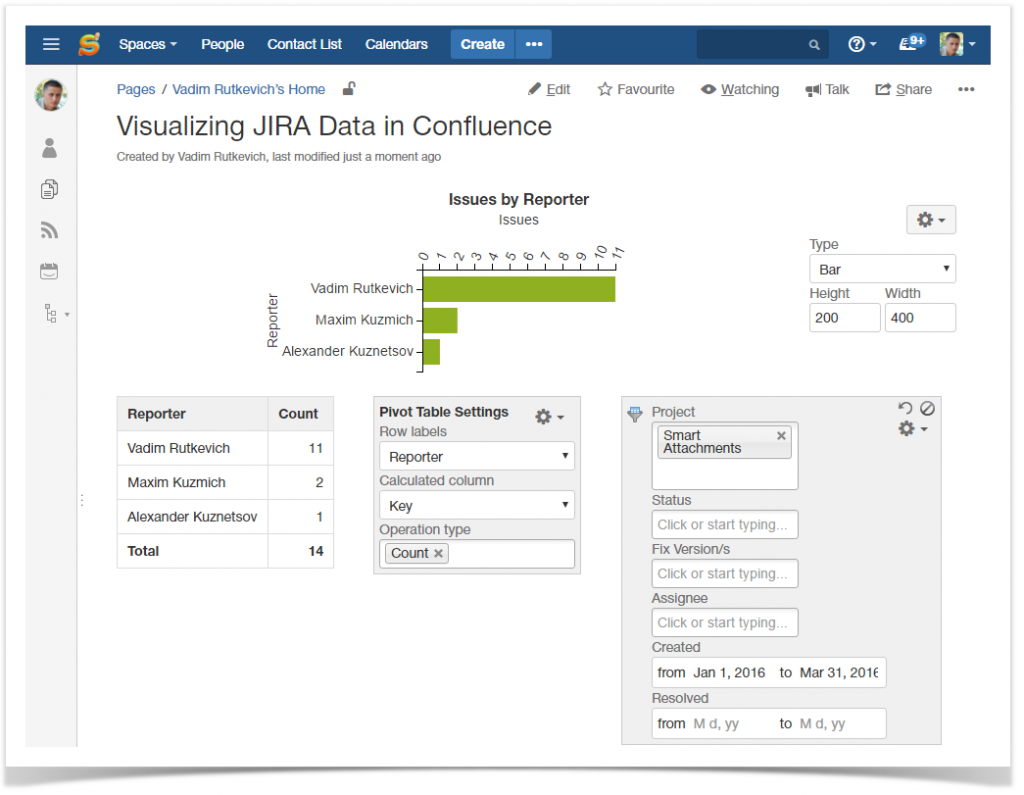The height and width of the screenshot is (795, 1024).
Task: Open the Vadim Rutkevich's Home breadcrumb link
Action: (x=248, y=89)
